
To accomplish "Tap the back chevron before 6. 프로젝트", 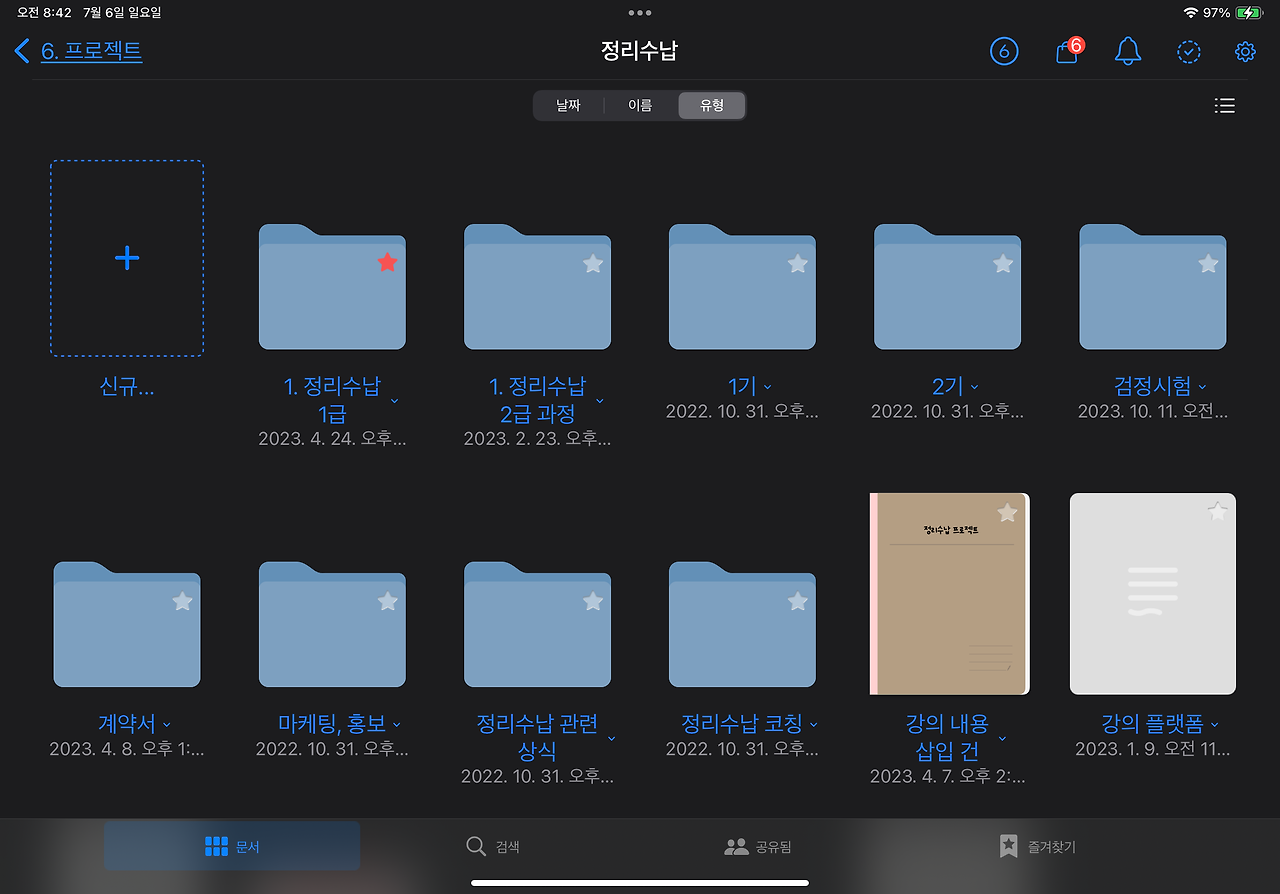I will pyautogui.click(x=21, y=50).
